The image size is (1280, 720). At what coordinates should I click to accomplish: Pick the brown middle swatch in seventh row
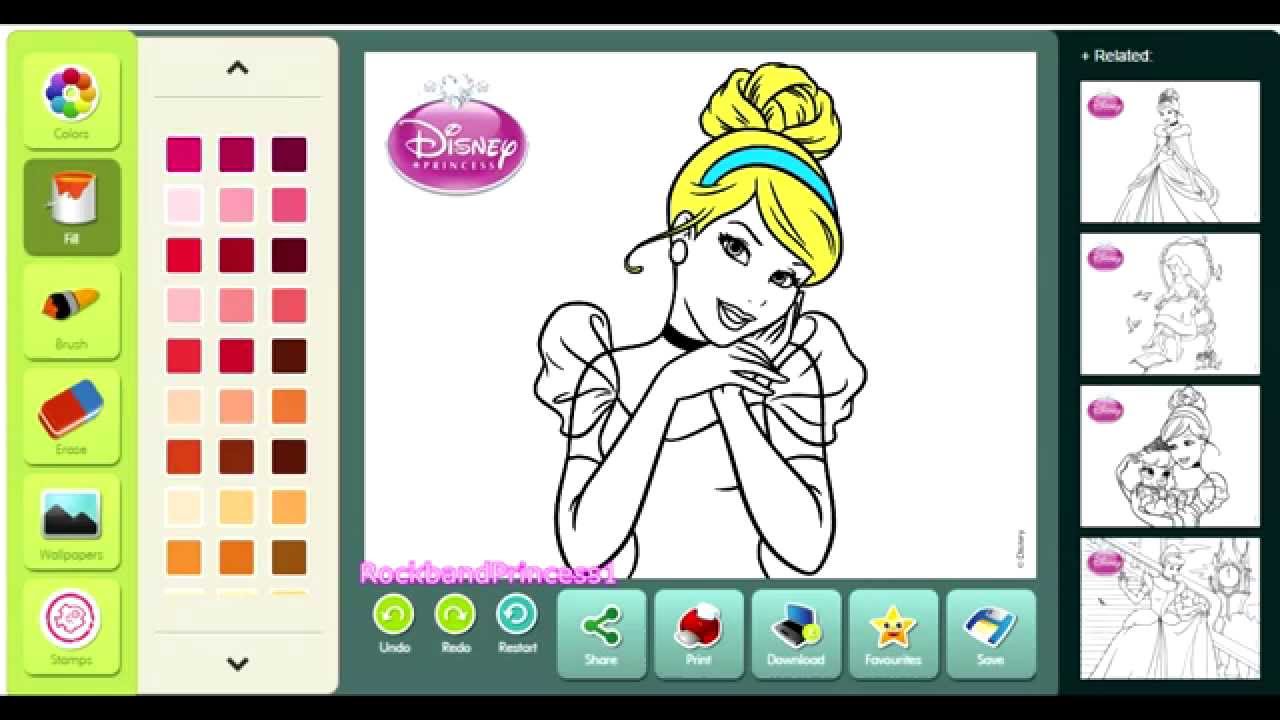point(237,457)
